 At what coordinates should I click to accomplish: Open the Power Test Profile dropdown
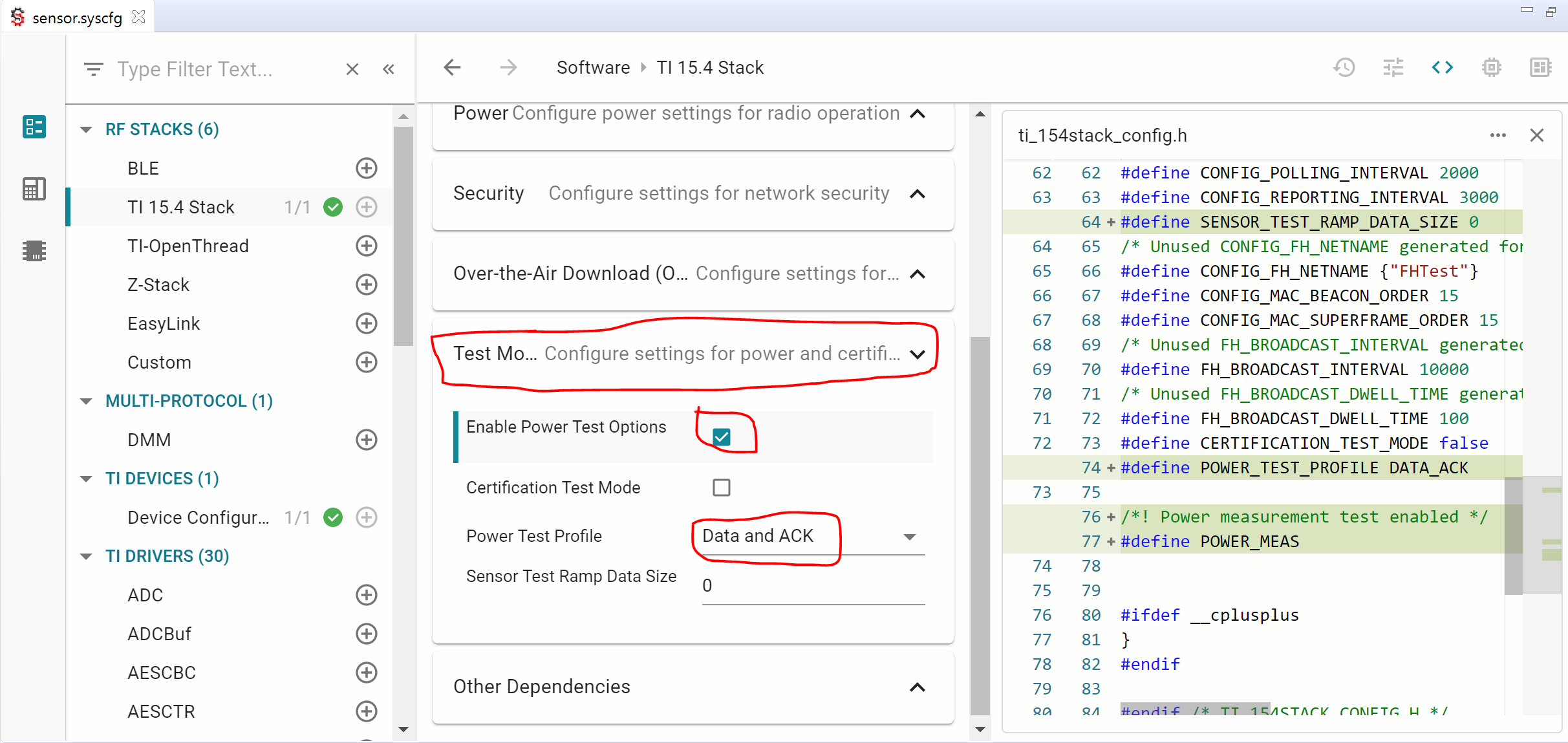[x=813, y=536]
